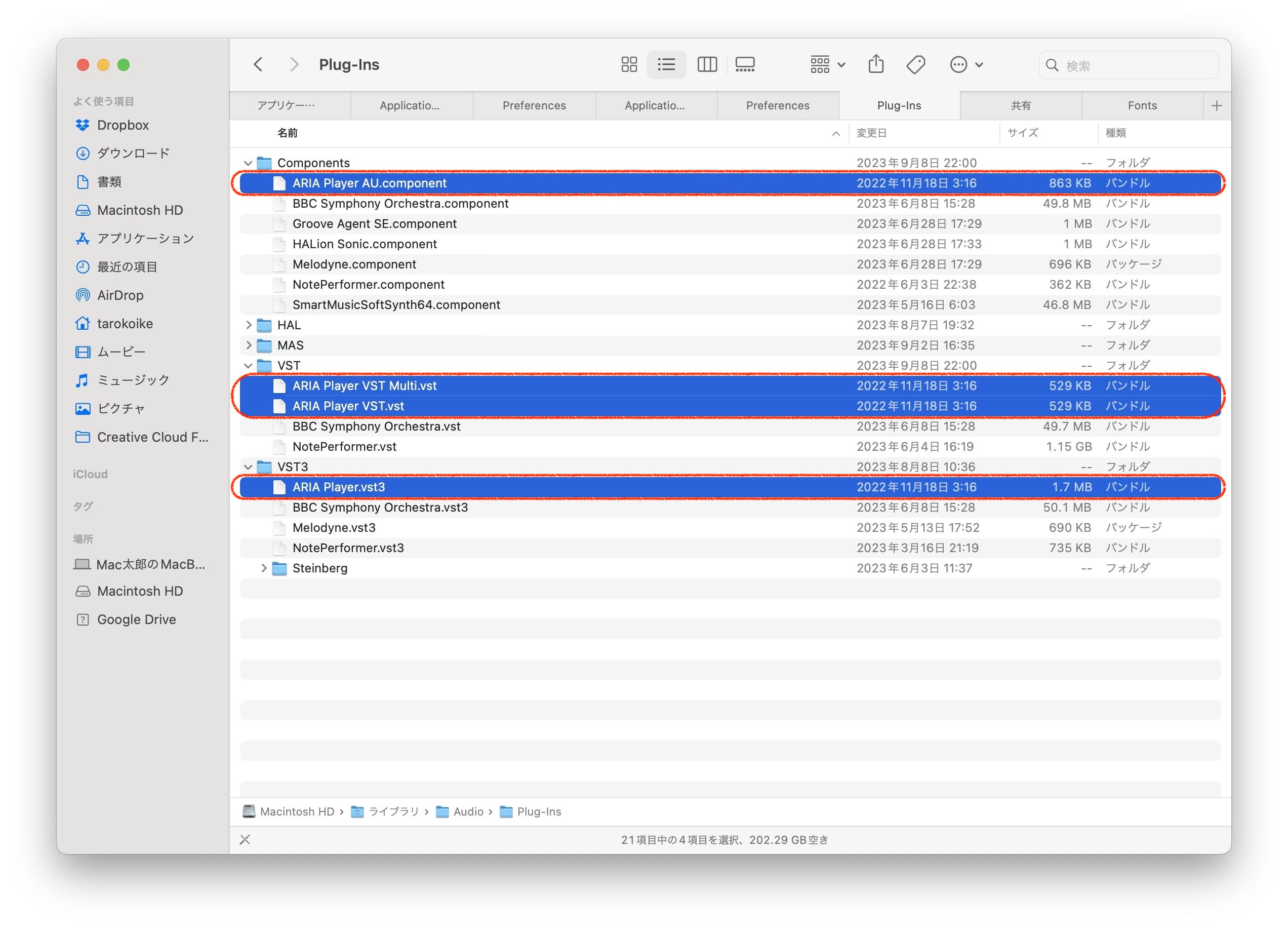Select ARIA Player VST.vst
Image resolution: width=1288 pixels, height=929 pixels.
click(x=730, y=406)
